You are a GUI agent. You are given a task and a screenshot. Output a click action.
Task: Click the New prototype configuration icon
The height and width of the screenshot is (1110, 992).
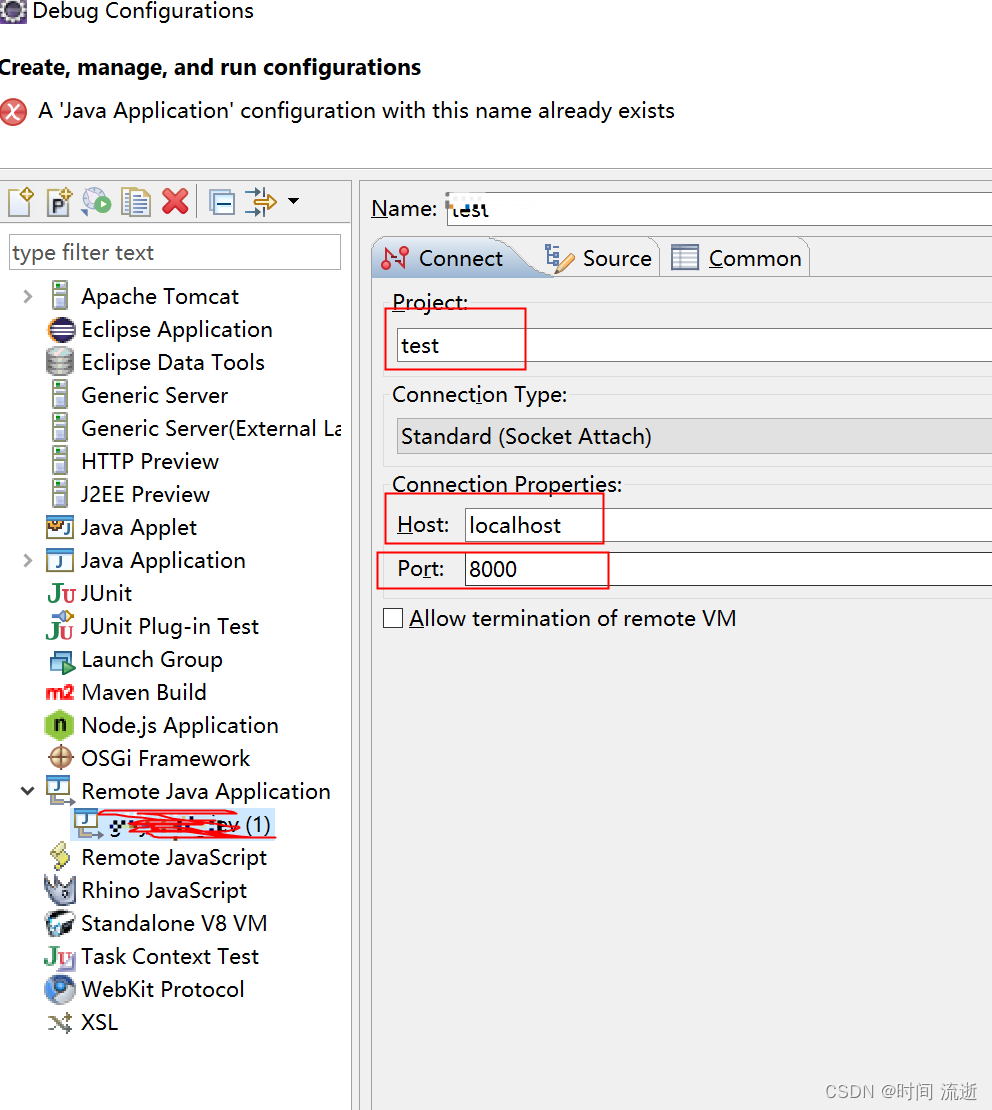[x=59, y=202]
